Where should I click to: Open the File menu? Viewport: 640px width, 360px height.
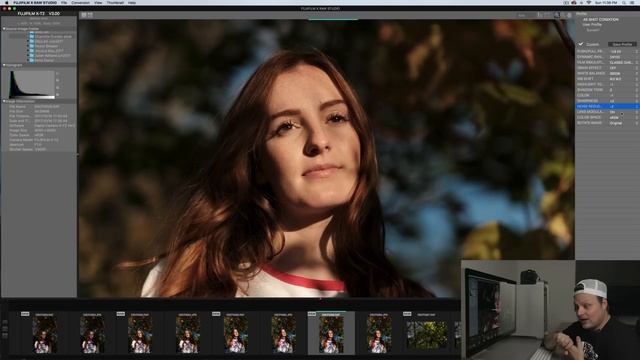64,2
